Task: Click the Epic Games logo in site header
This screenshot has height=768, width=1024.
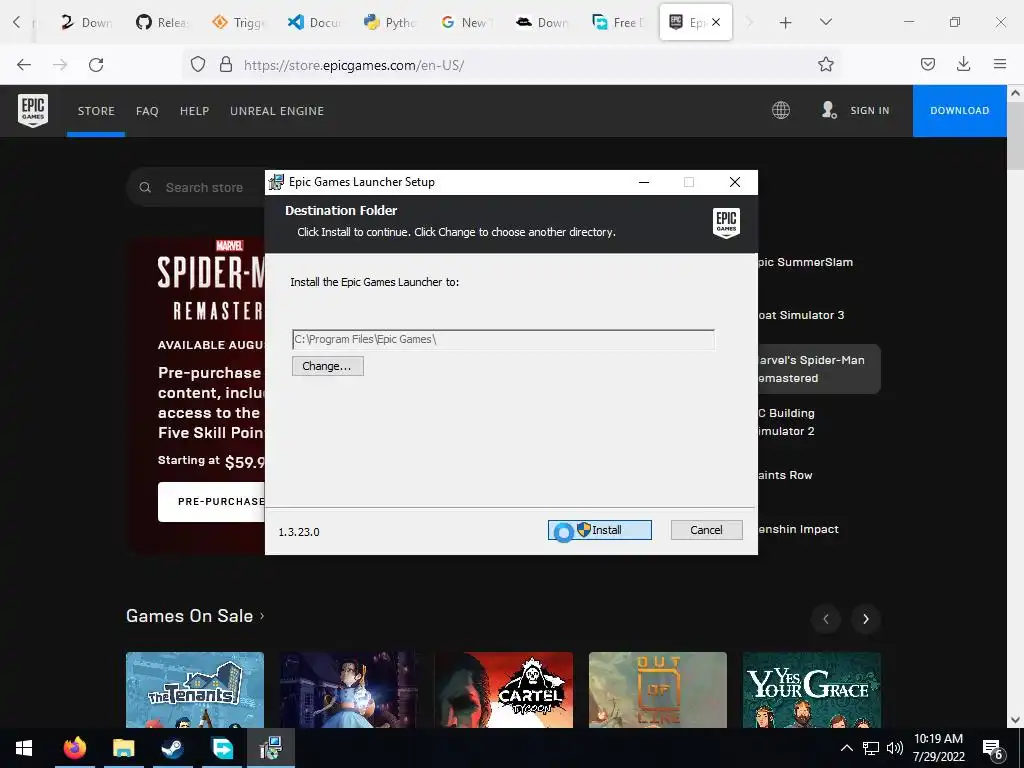Action: pos(33,110)
